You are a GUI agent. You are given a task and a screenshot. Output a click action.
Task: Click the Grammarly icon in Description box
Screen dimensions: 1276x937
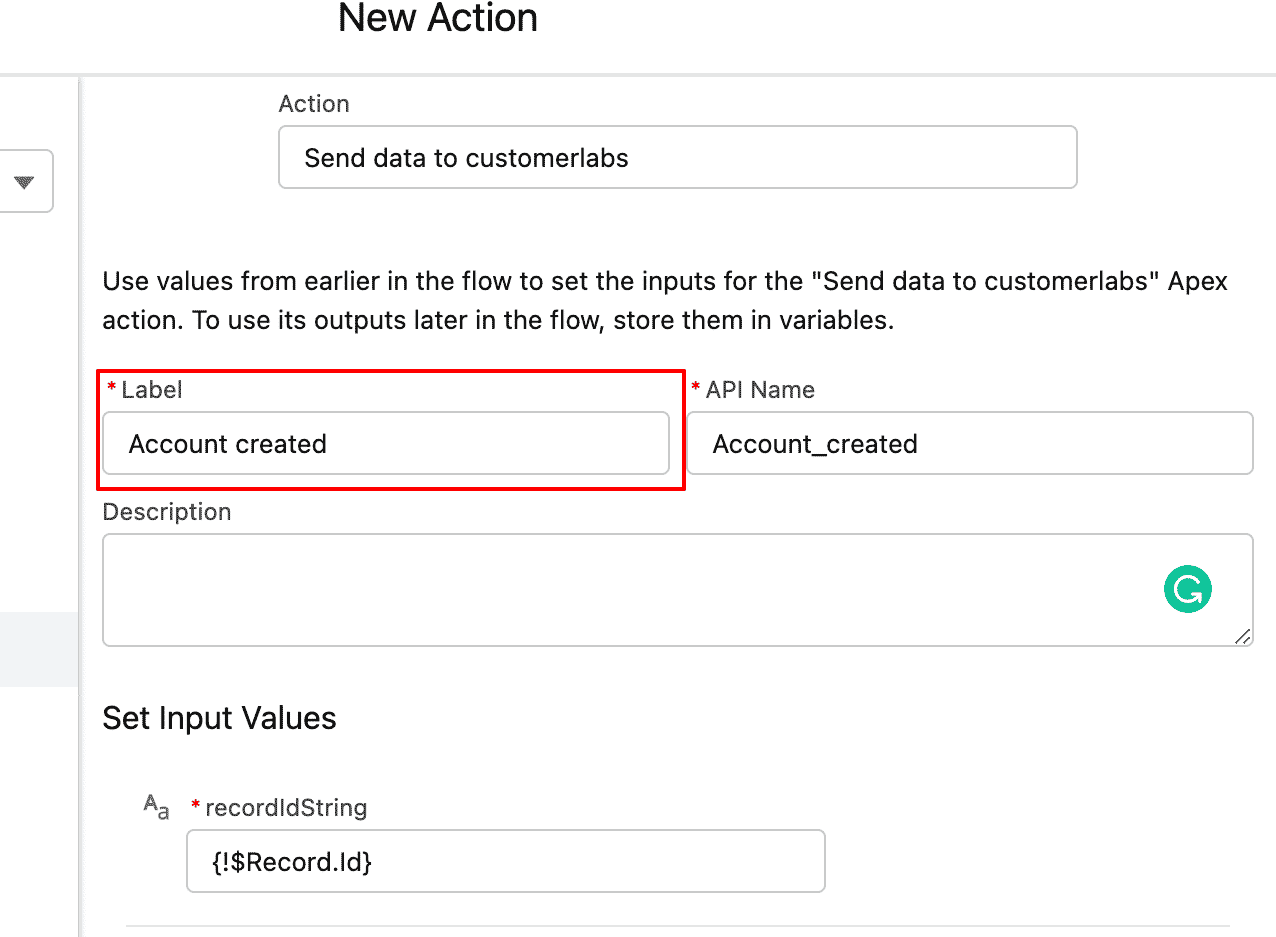point(1187,590)
